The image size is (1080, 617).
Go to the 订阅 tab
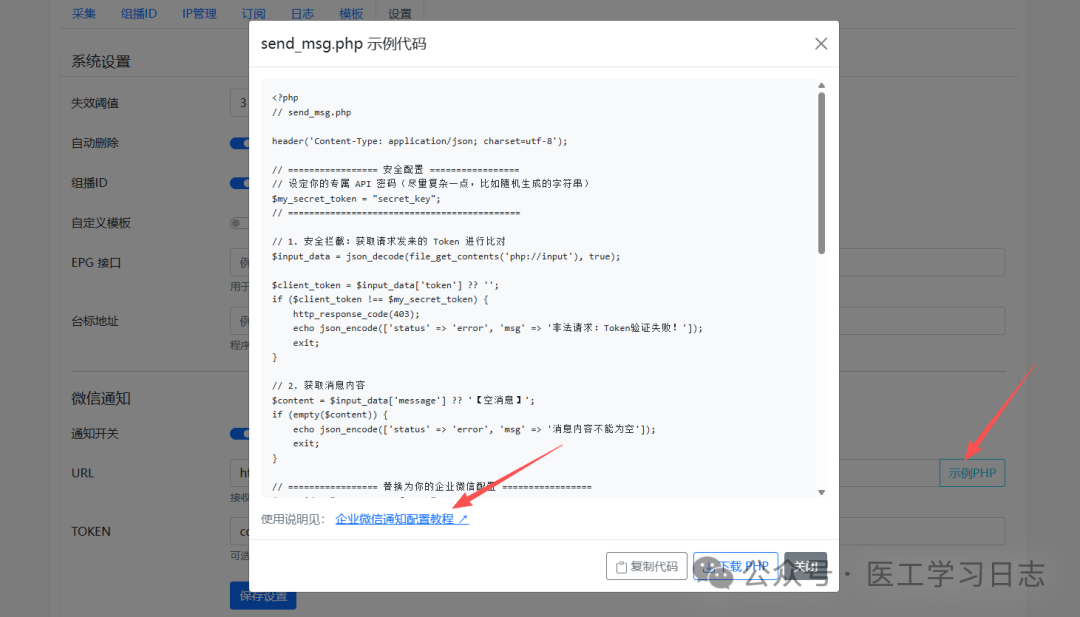coord(254,14)
